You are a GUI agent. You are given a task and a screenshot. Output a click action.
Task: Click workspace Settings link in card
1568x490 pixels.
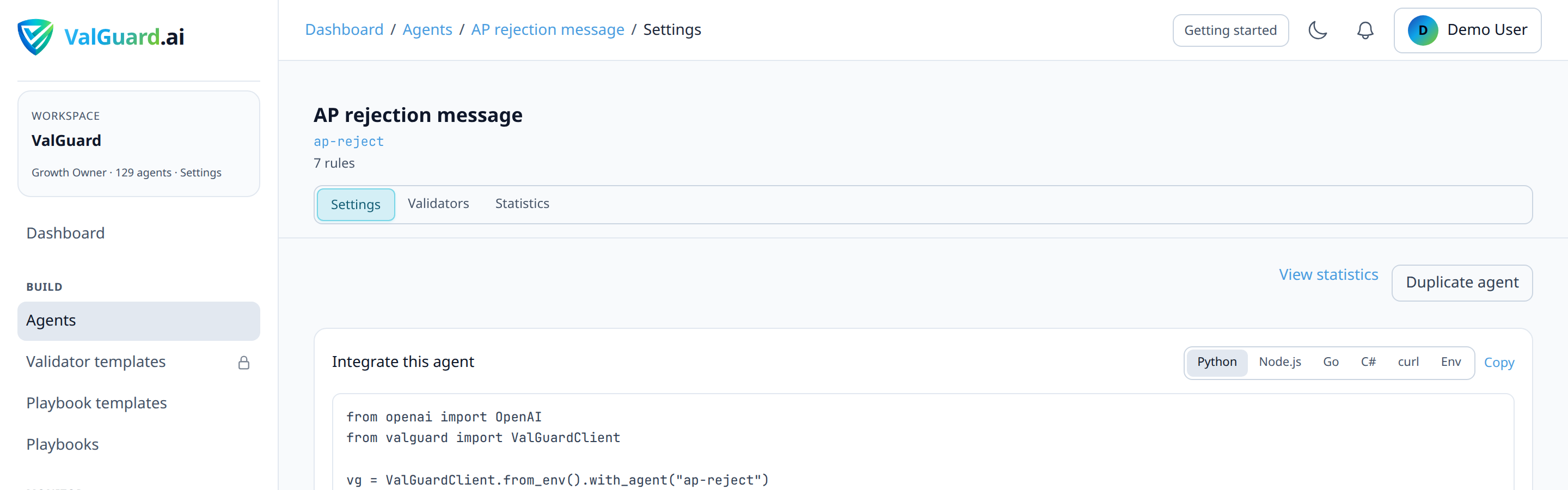coord(200,173)
